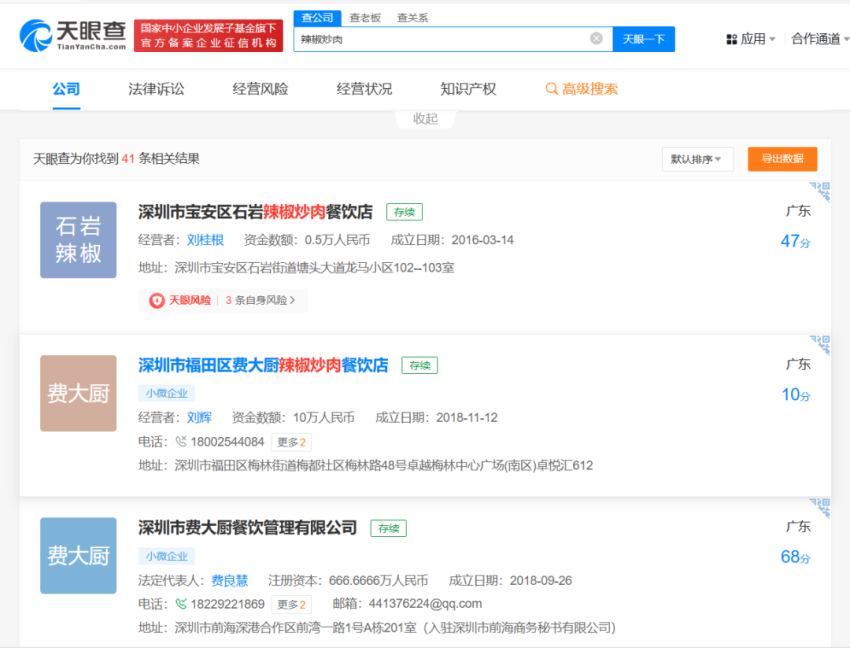Open QR code corner of 石岩辣椒炒肉 card
The image size is (850, 648).
click(x=820, y=191)
